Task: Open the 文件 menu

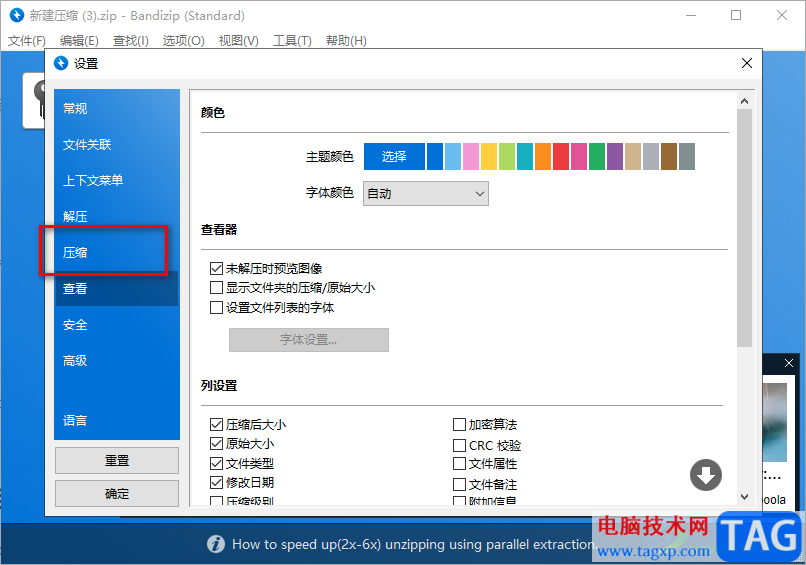Action: 27,41
